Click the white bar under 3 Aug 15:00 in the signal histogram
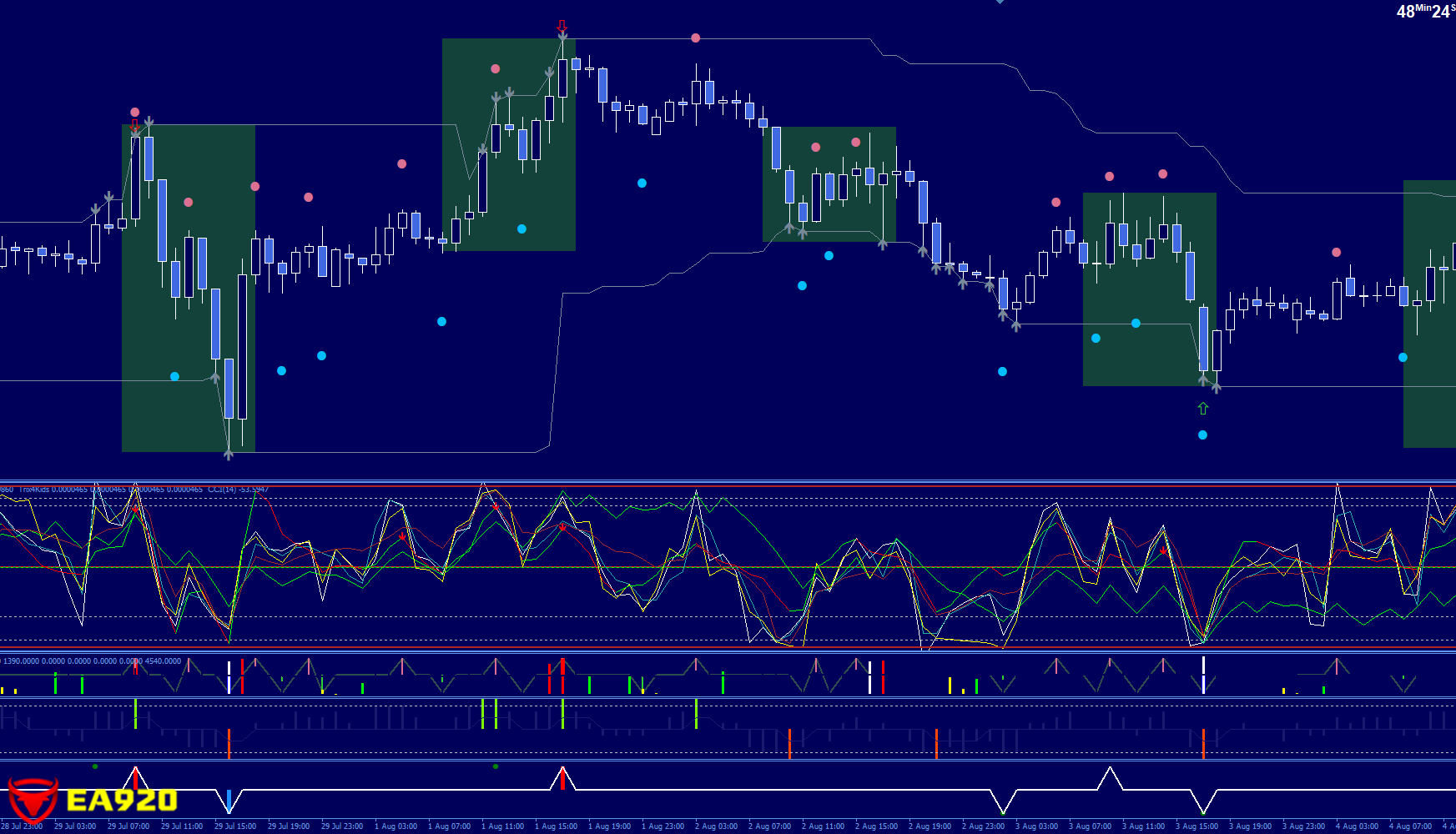 [x=1203, y=666]
